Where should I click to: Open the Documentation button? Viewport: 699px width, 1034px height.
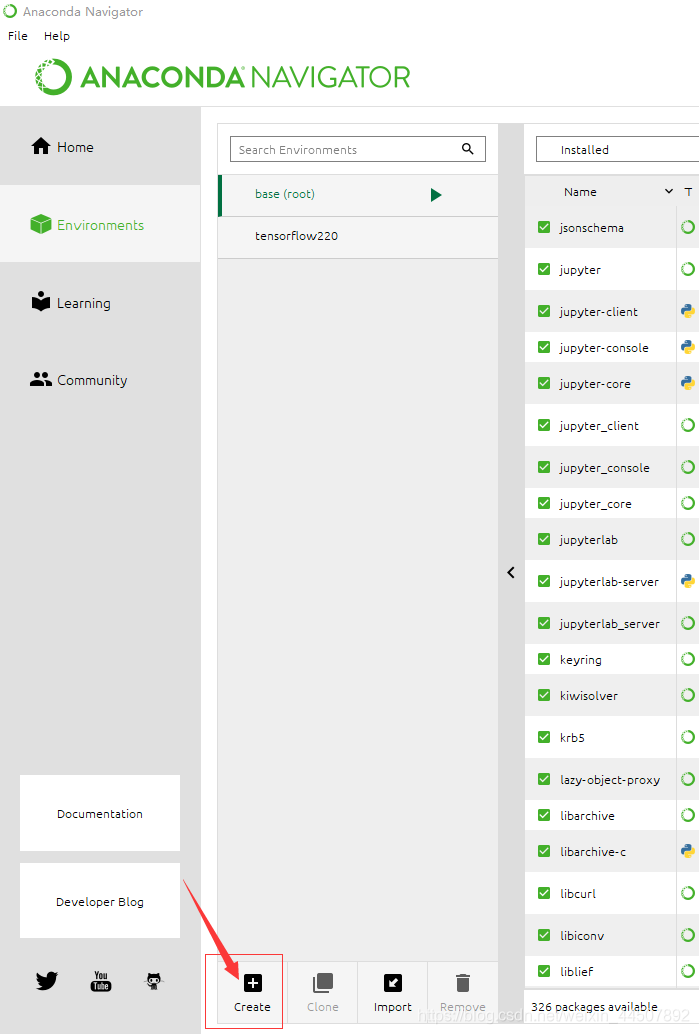click(100, 813)
